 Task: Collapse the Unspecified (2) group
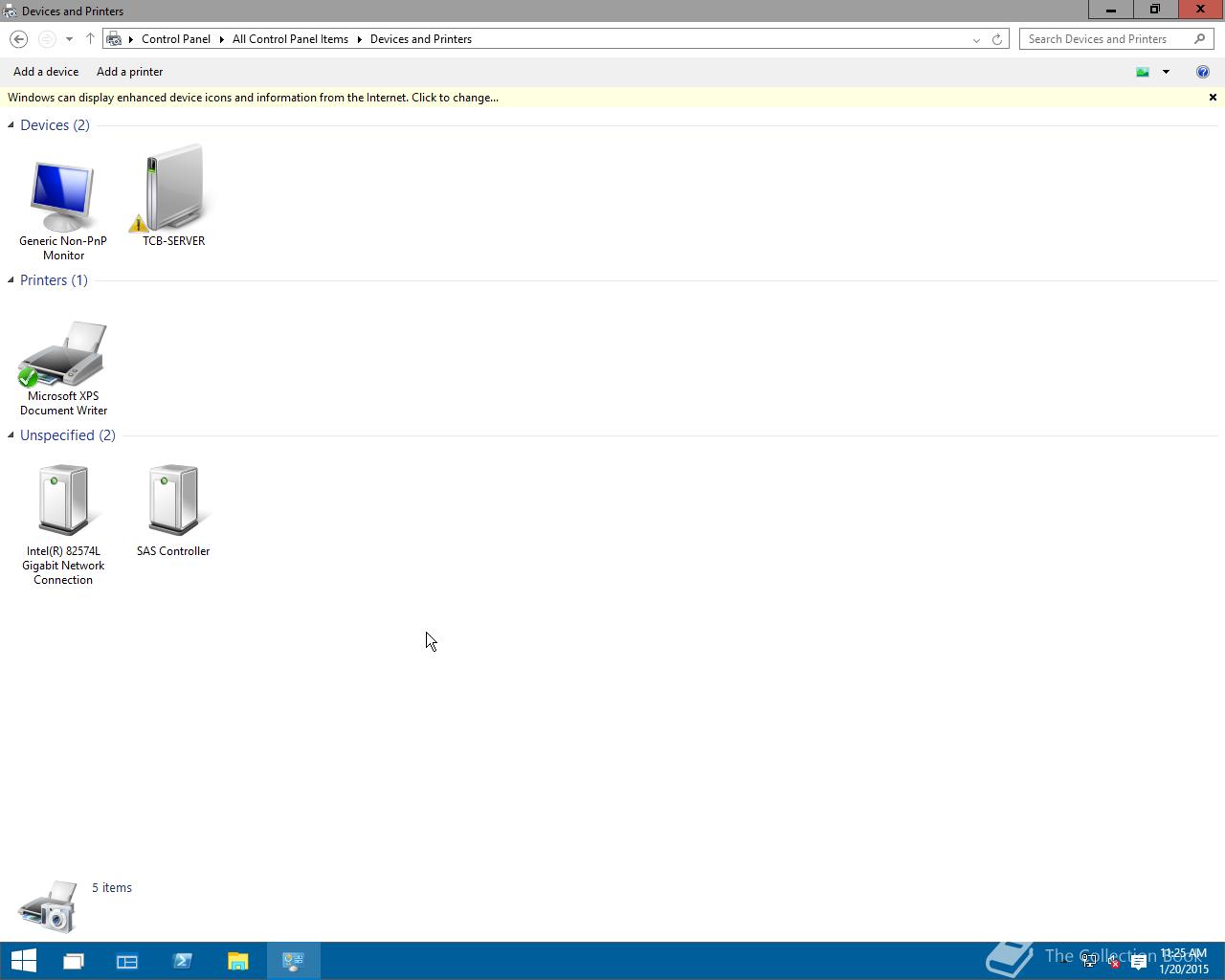pos(11,435)
